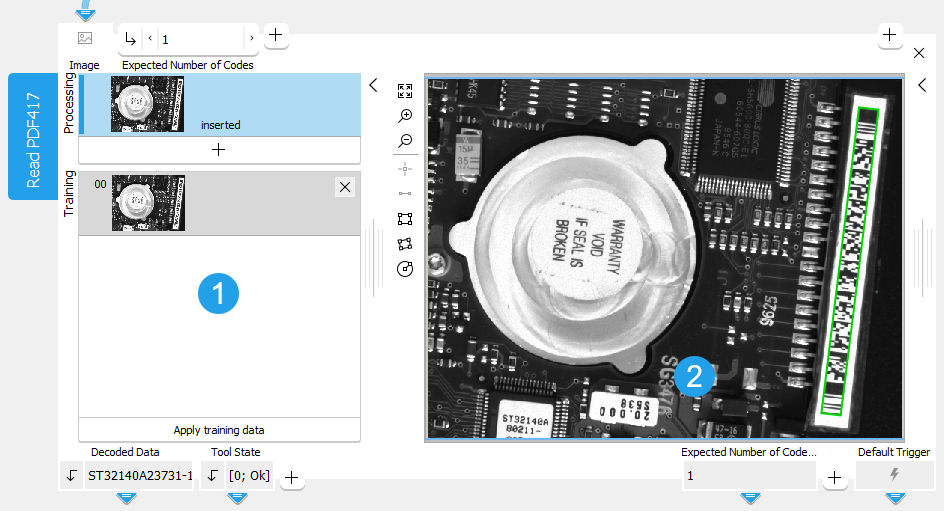Screen dimensions: 944x511
Task: Select the axis-aligned rectangle ROI tool
Action: pos(405,218)
